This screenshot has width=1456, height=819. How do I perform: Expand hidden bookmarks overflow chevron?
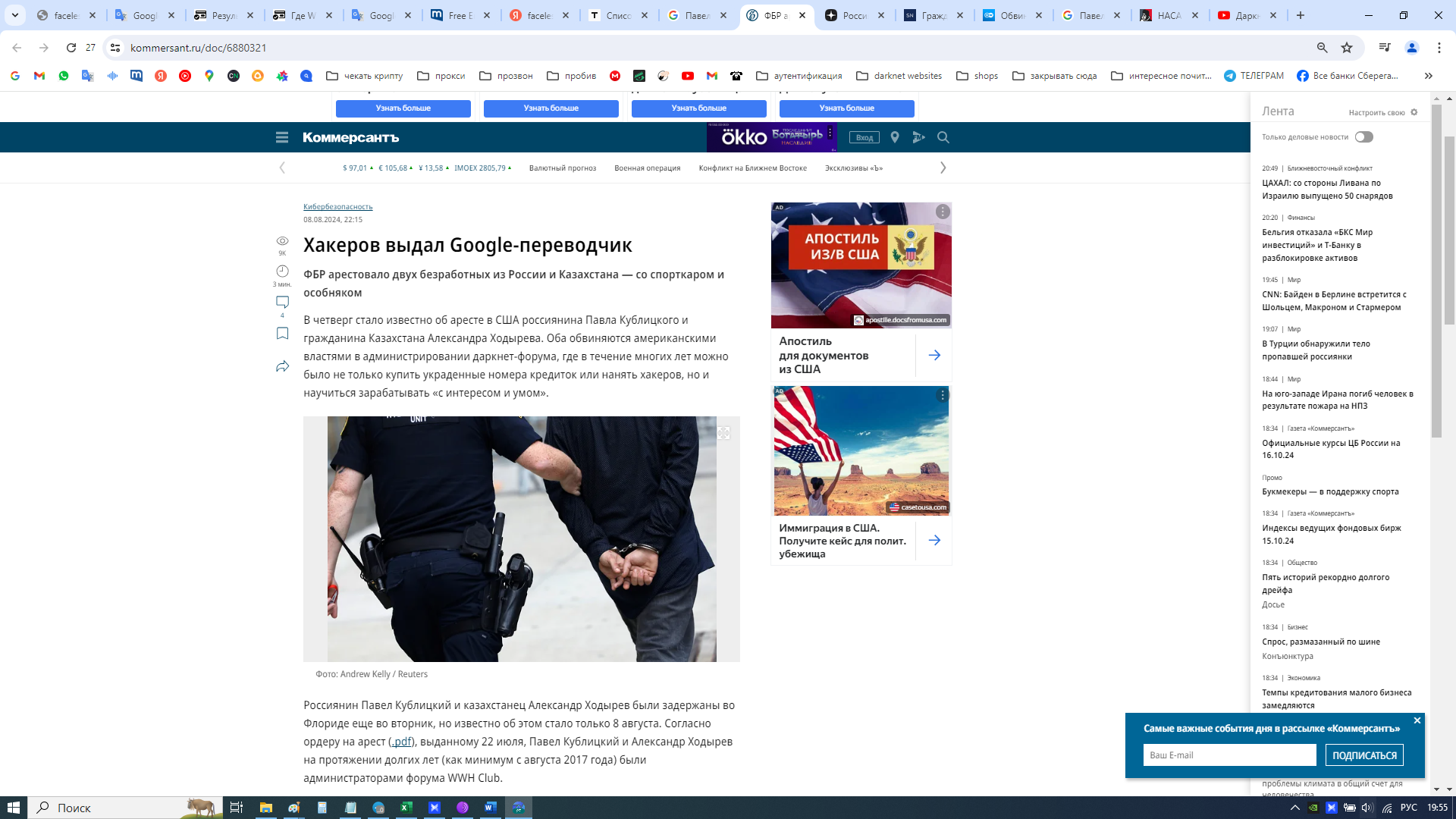[x=1428, y=76]
